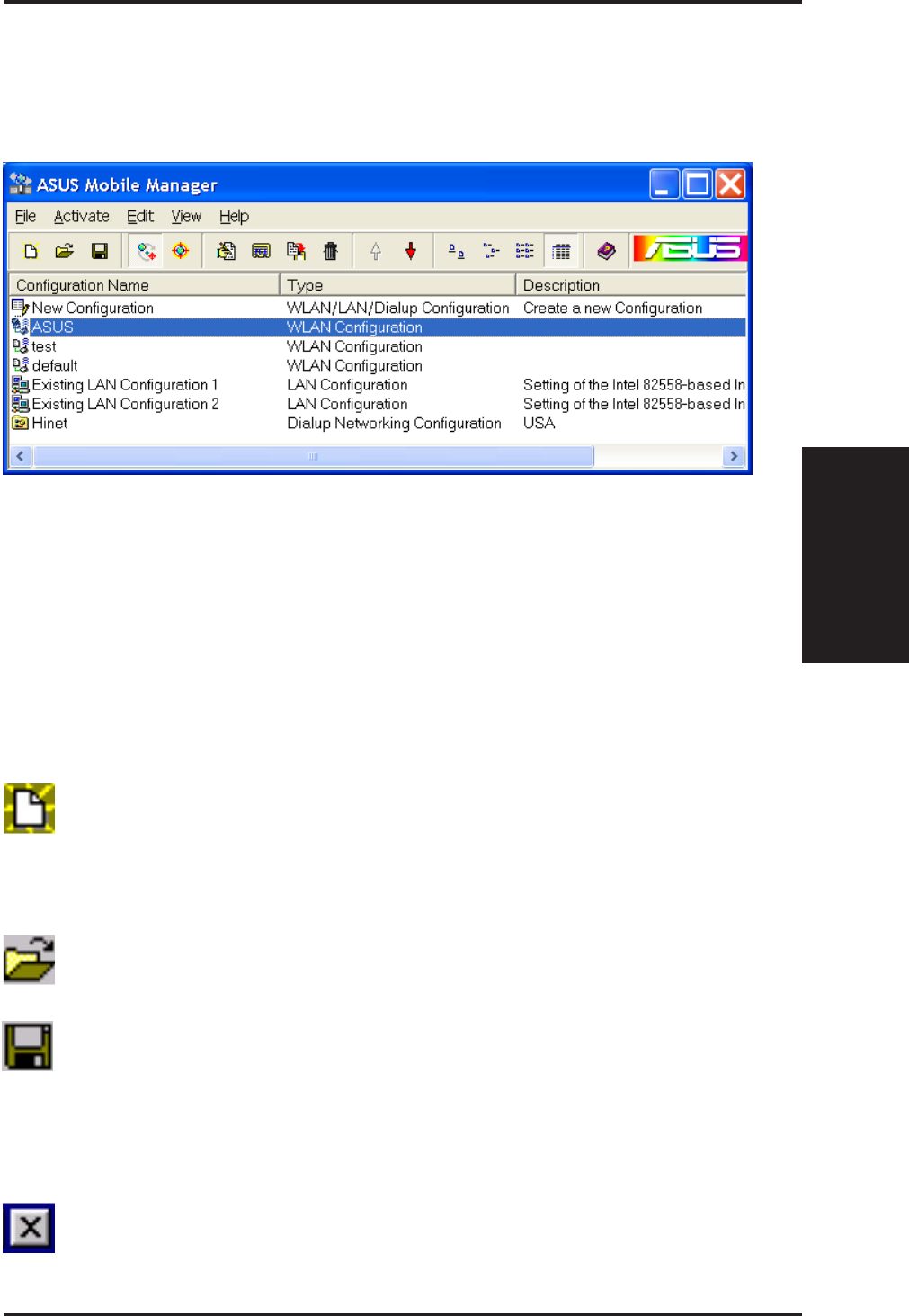Click the Existing LAN Configuration 2 icon
The width and height of the screenshot is (909, 1316).
21,404
